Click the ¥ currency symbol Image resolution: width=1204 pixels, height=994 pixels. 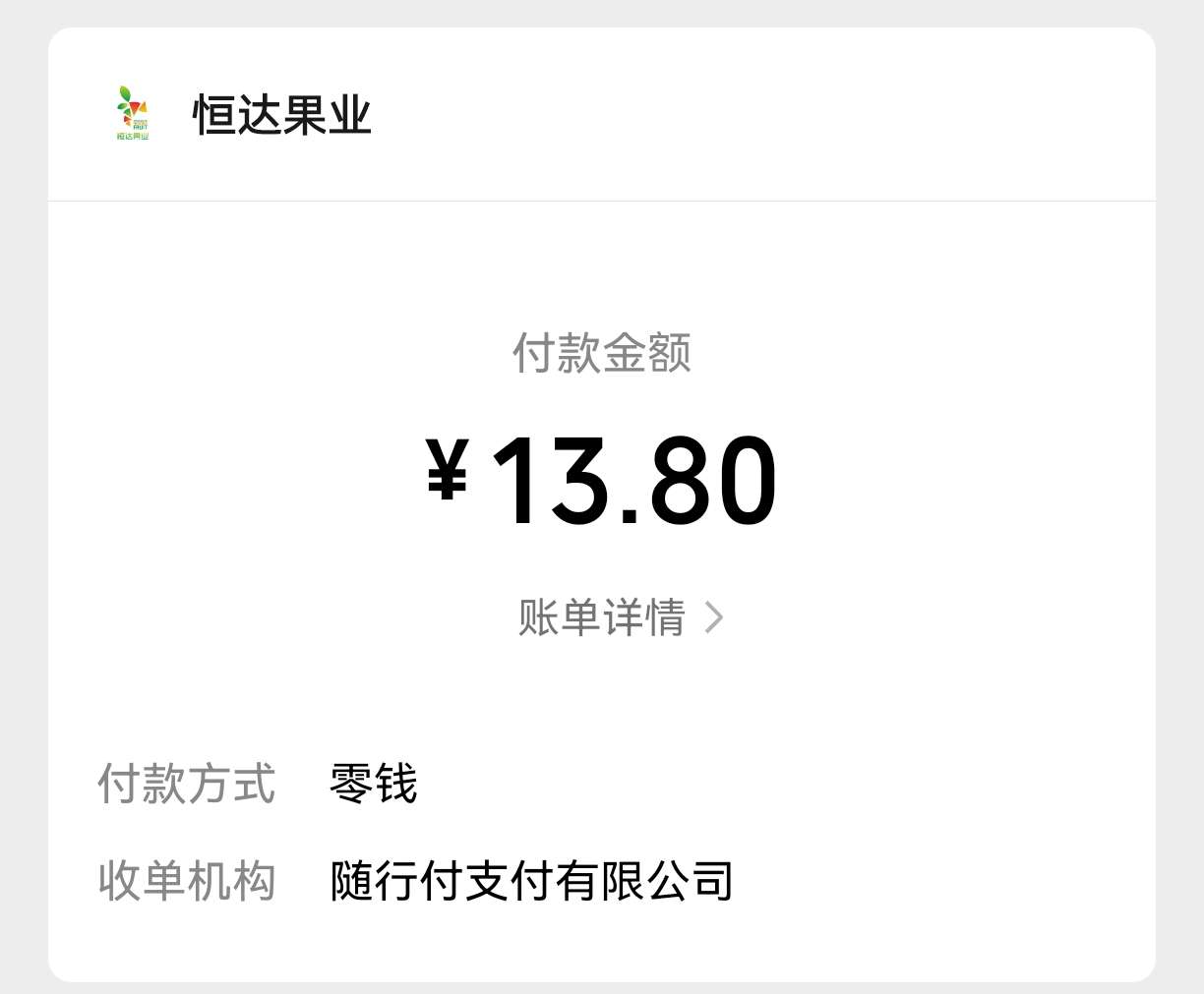[x=448, y=470]
